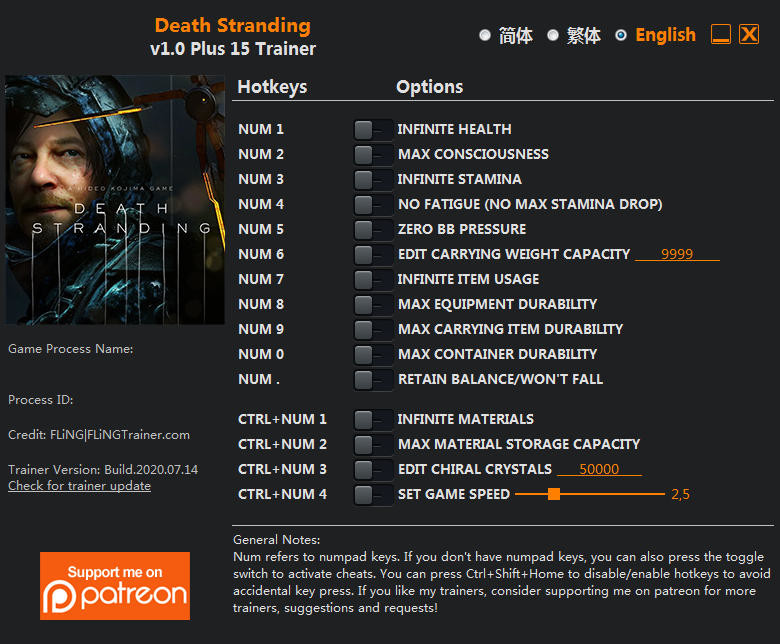Enable Max Material Storage Capacity toggle

(373, 445)
